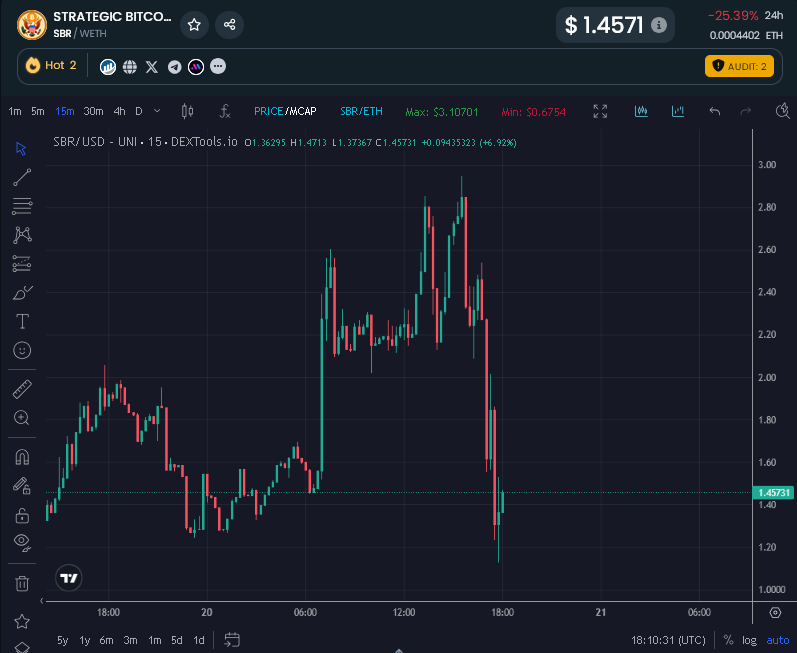Screen dimensions: 797x653
Task: Switch to 5m timeframe
Action: point(38,111)
